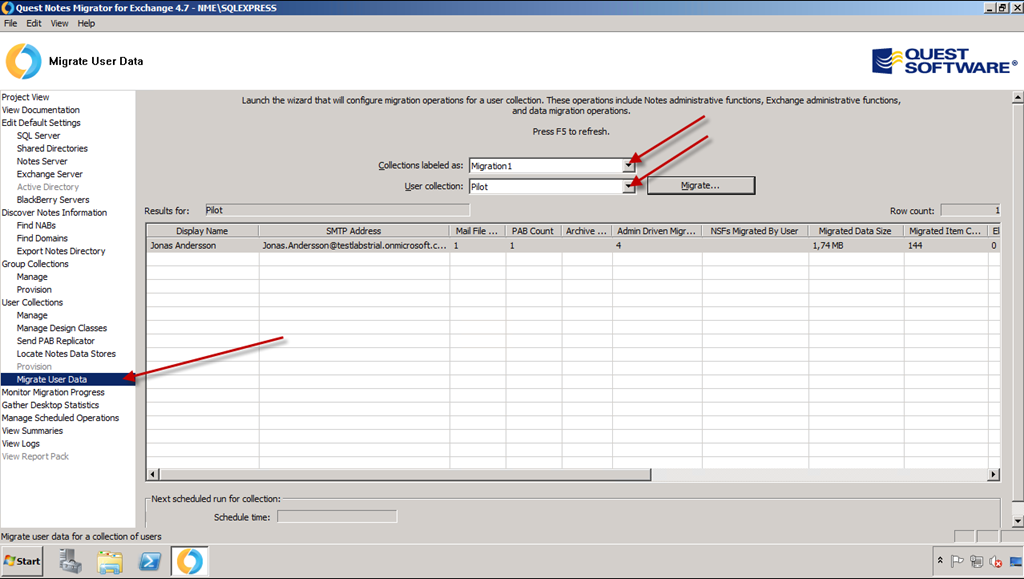
Task: Click the volume icon in system tray
Action: pos(996,561)
